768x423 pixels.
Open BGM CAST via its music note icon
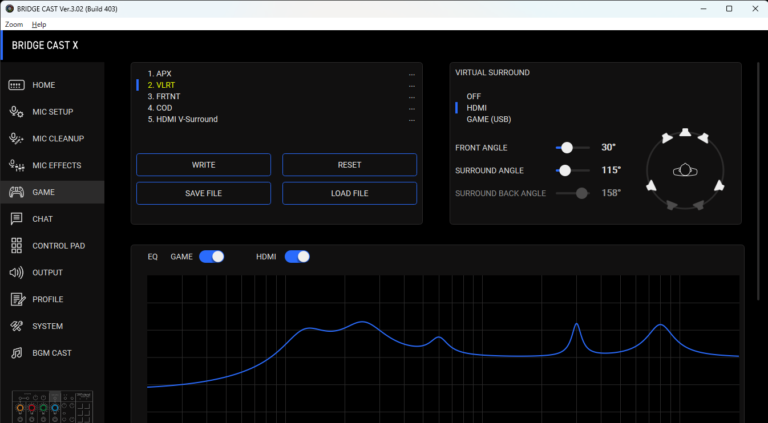tap(16, 353)
